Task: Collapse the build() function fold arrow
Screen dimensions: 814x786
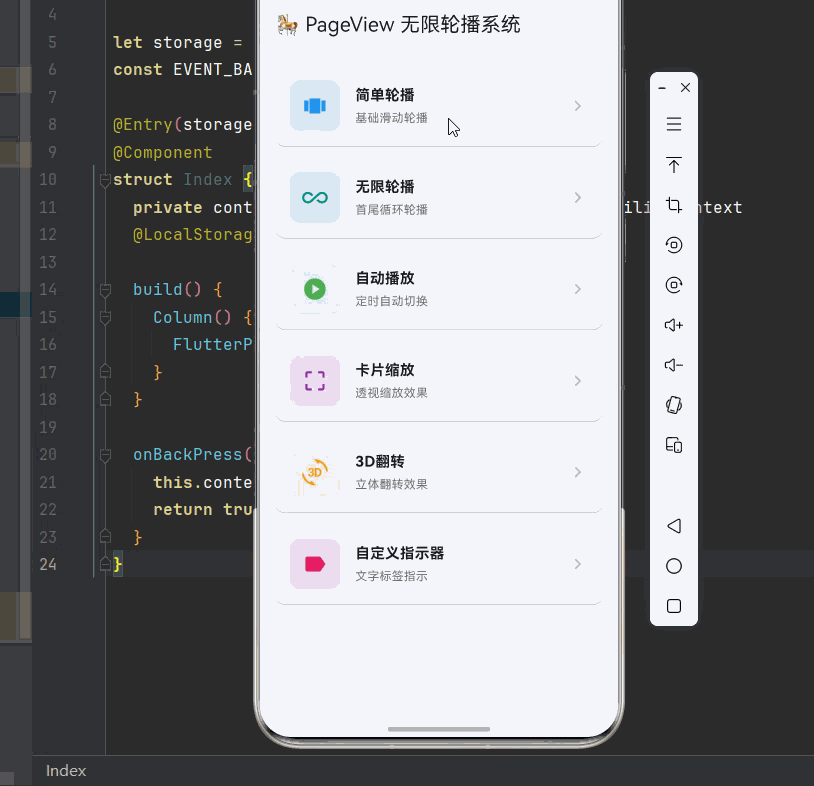Action: point(106,289)
